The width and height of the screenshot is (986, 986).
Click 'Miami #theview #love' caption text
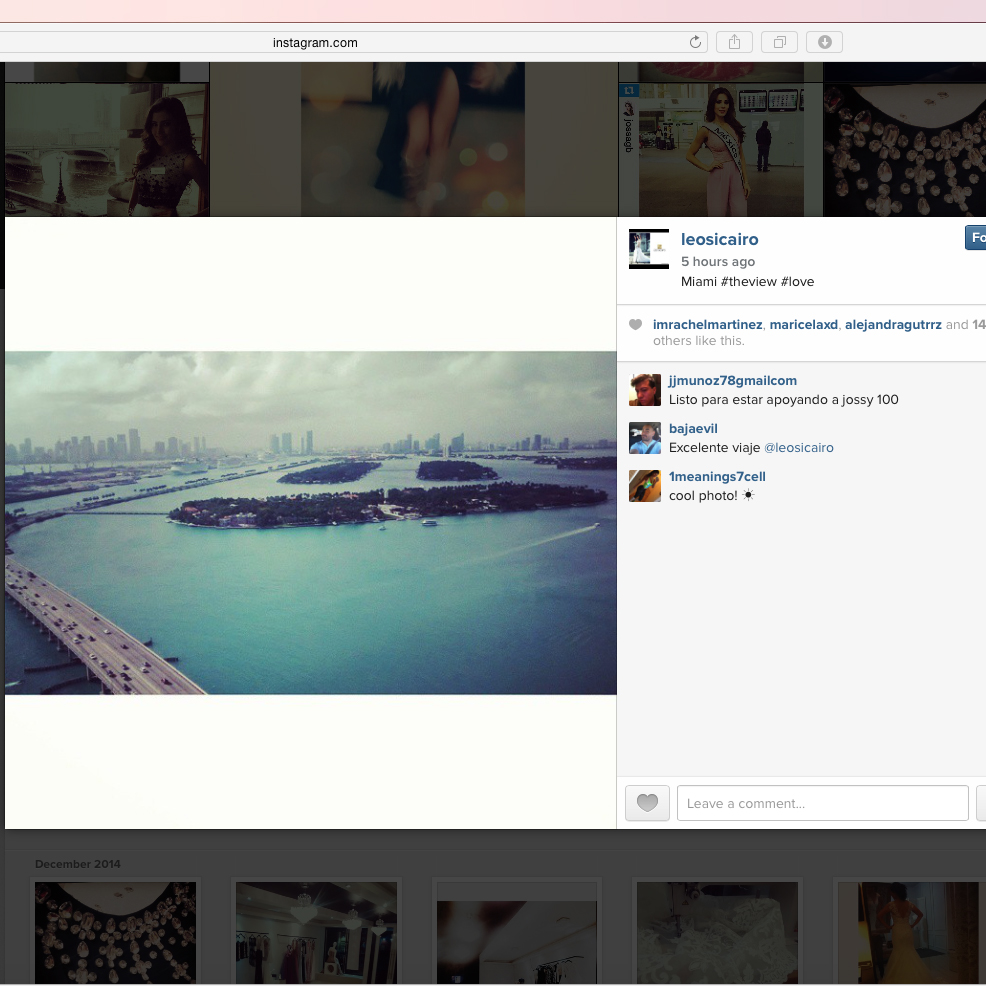747,282
